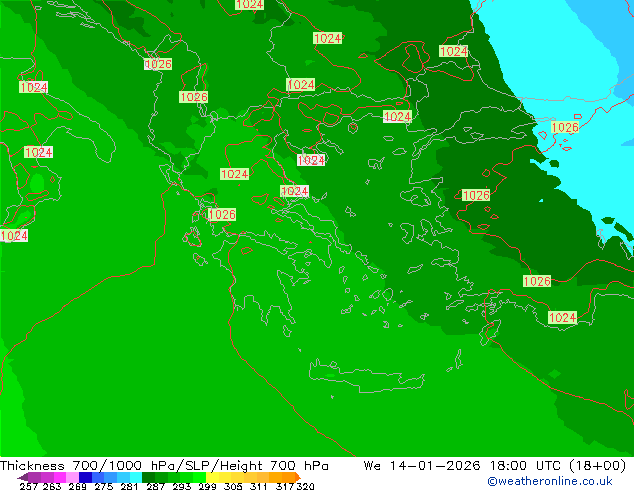Click the orange arrow end of the legend
The height and width of the screenshot is (490, 634).
tap(298, 477)
